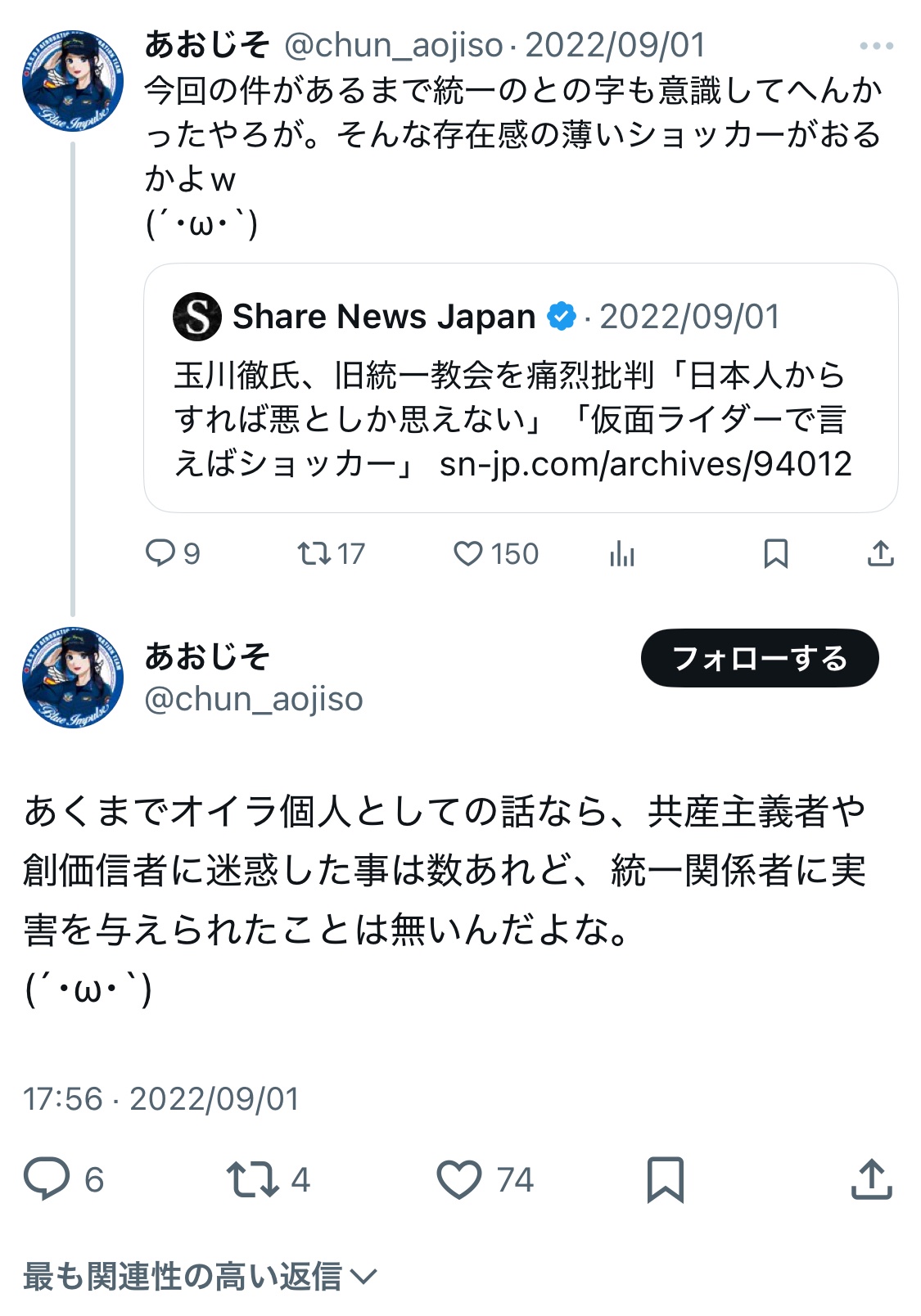
Task: Expand the 最も関連性の高い返信 sort dropdown
Action: click(x=200, y=1276)
